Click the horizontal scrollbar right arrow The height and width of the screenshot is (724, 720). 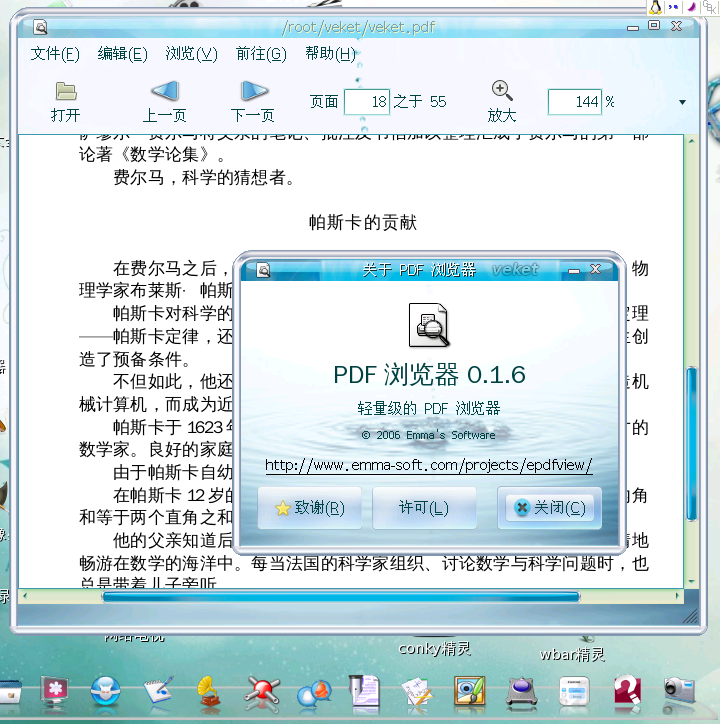click(677, 596)
